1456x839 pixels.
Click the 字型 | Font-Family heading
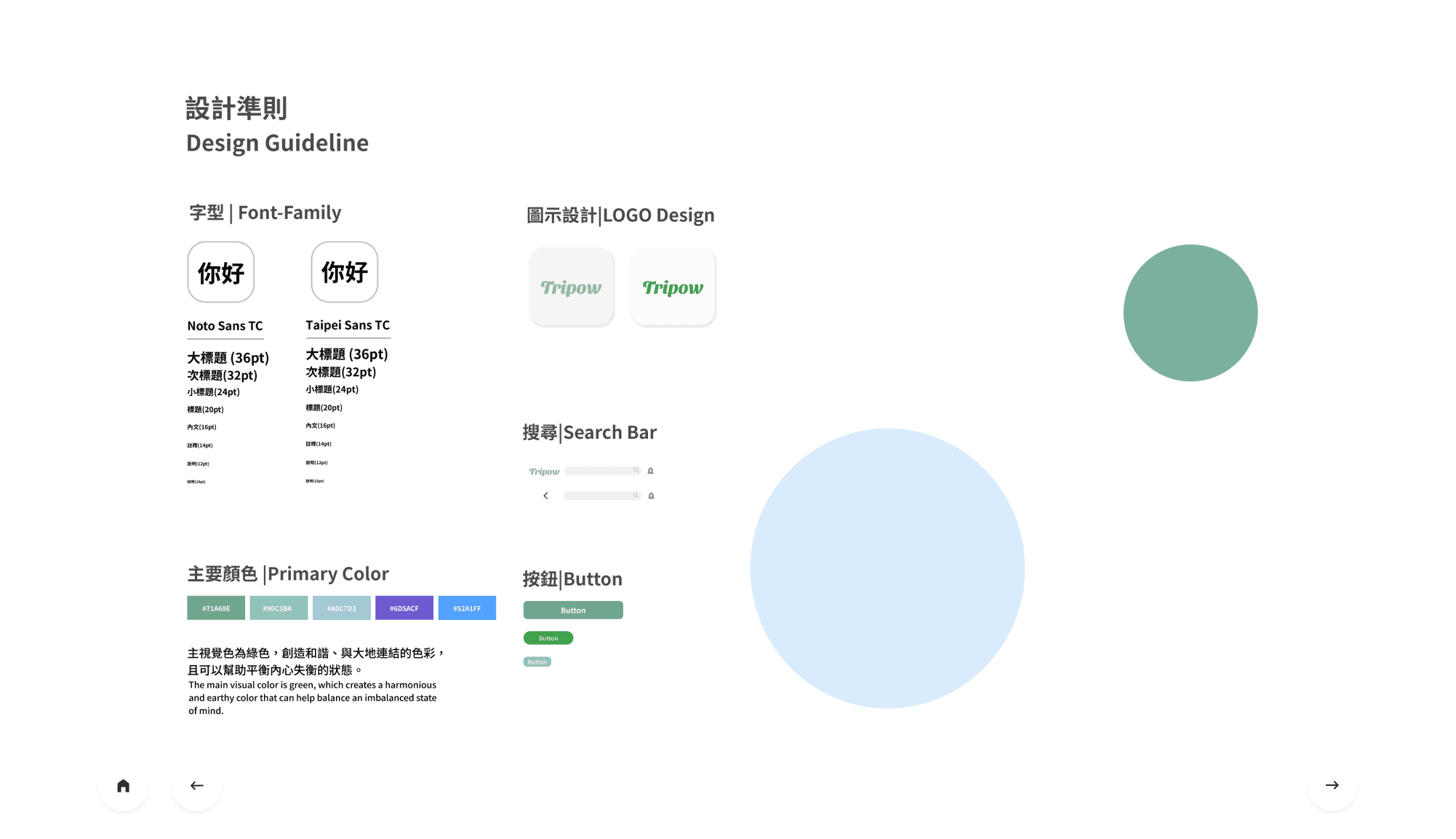click(x=265, y=212)
